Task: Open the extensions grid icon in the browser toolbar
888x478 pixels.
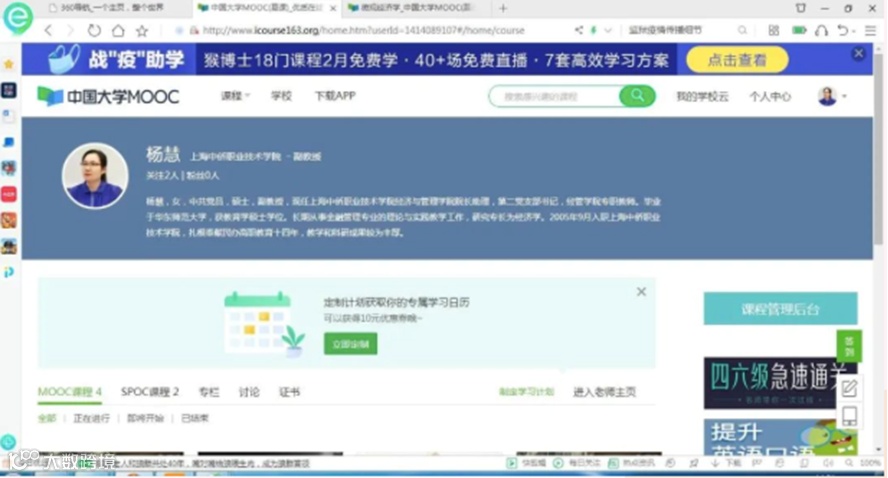Action: click(x=774, y=31)
